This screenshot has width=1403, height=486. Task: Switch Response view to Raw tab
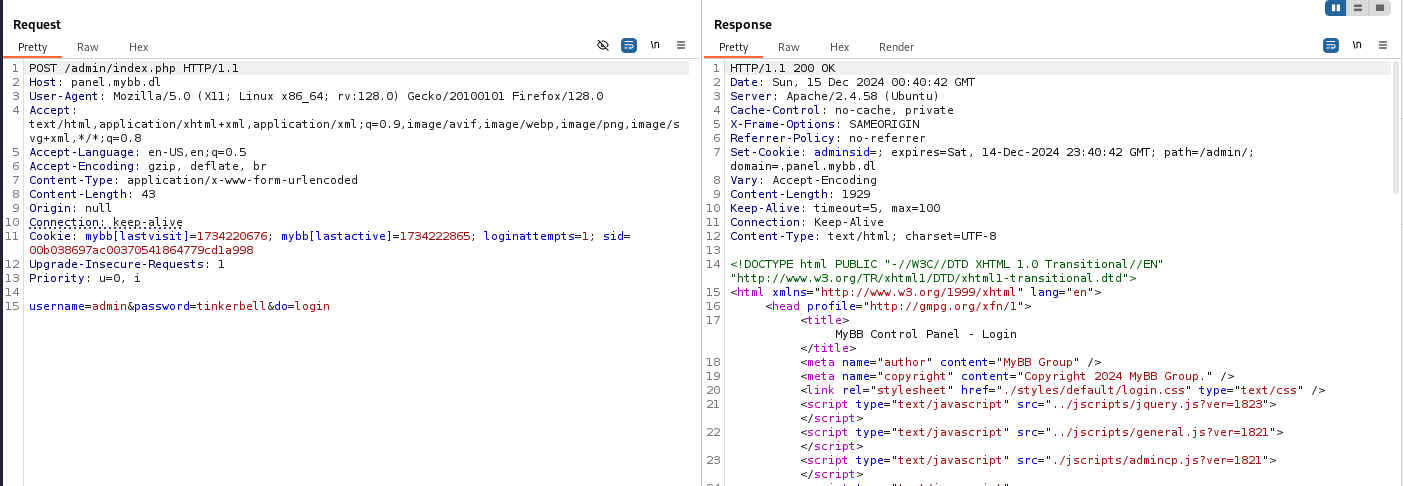[789, 47]
